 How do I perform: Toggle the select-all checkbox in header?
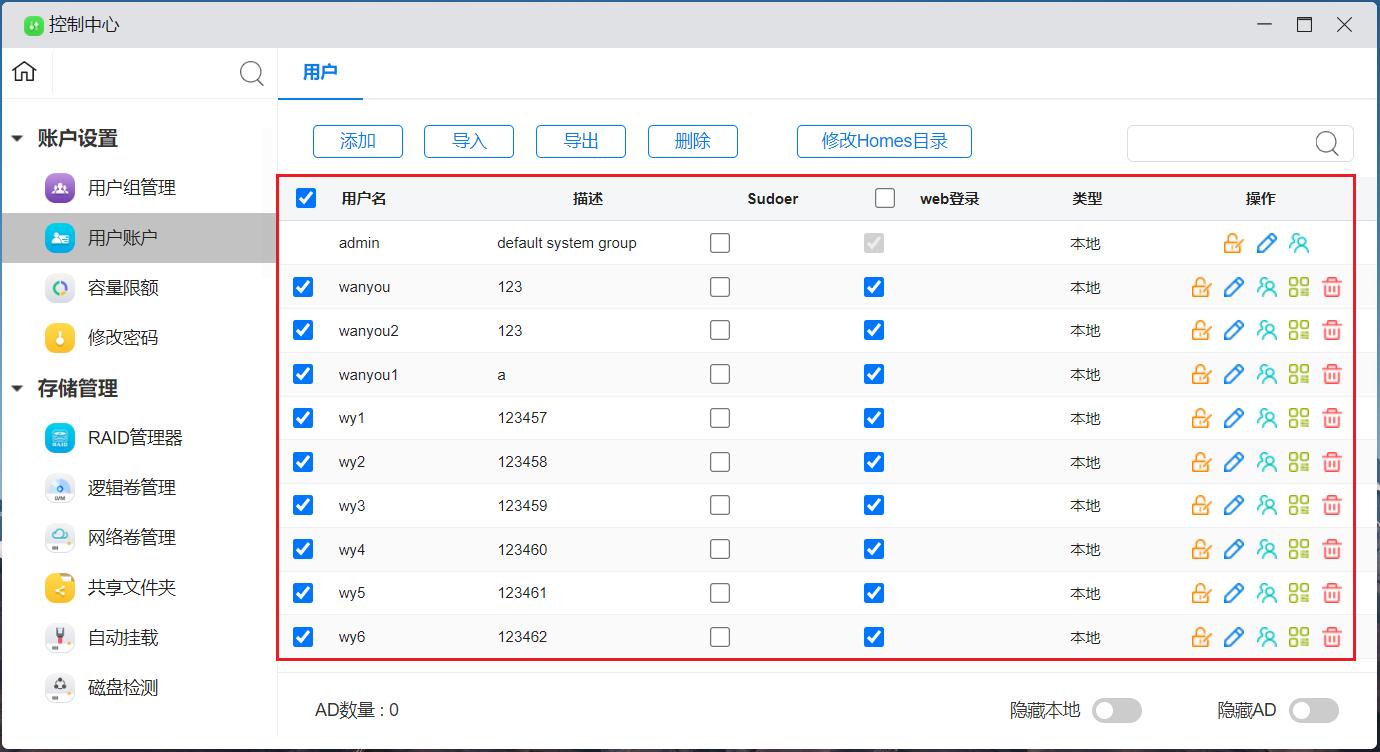(x=306, y=198)
